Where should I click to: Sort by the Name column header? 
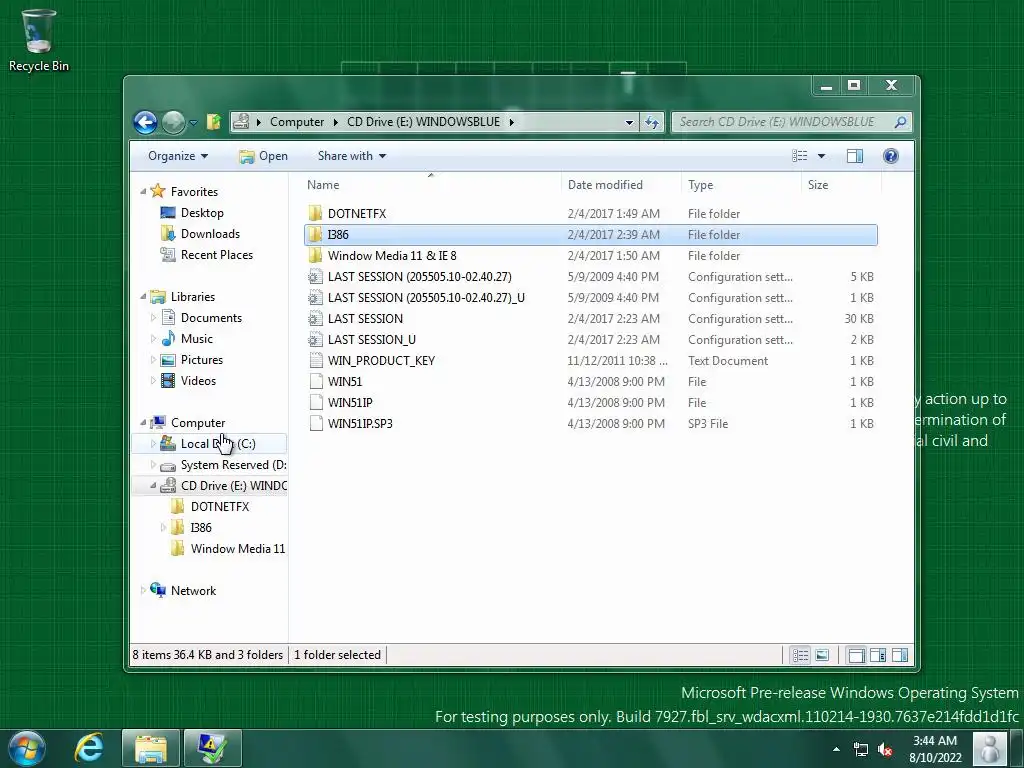pyautogui.click(x=431, y=185)
